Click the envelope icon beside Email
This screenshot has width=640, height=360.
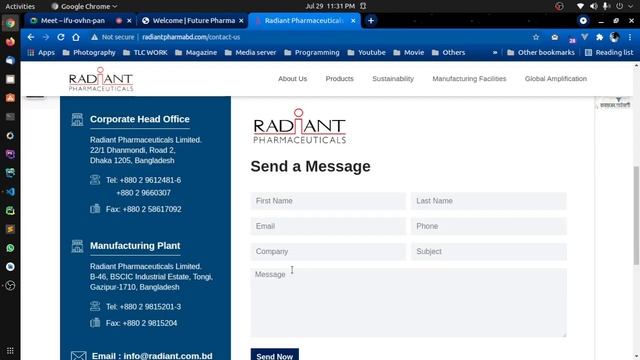[x=78, y=356]
